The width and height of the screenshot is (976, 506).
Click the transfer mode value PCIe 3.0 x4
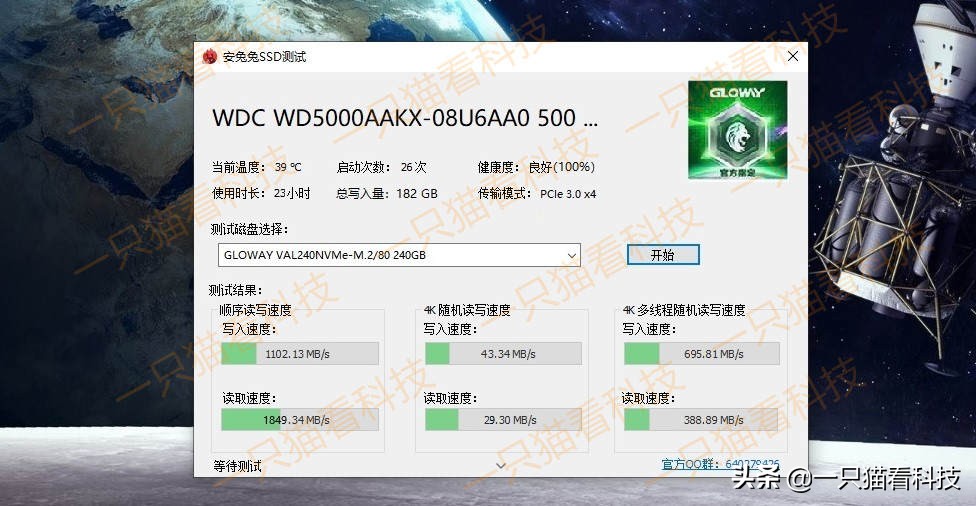(x=568, y=194)
